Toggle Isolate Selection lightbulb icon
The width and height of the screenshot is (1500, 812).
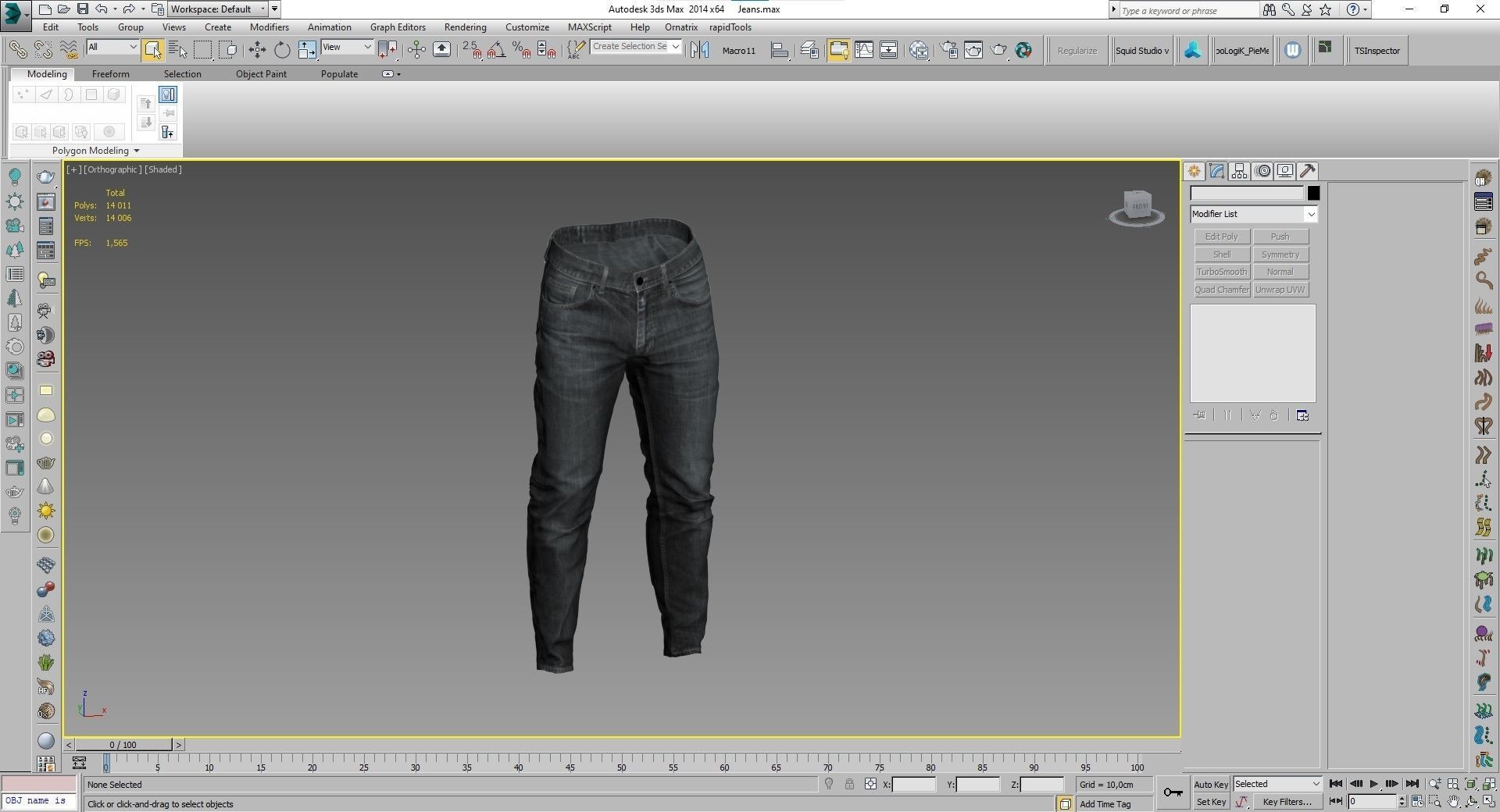click(x=829, y=784)
